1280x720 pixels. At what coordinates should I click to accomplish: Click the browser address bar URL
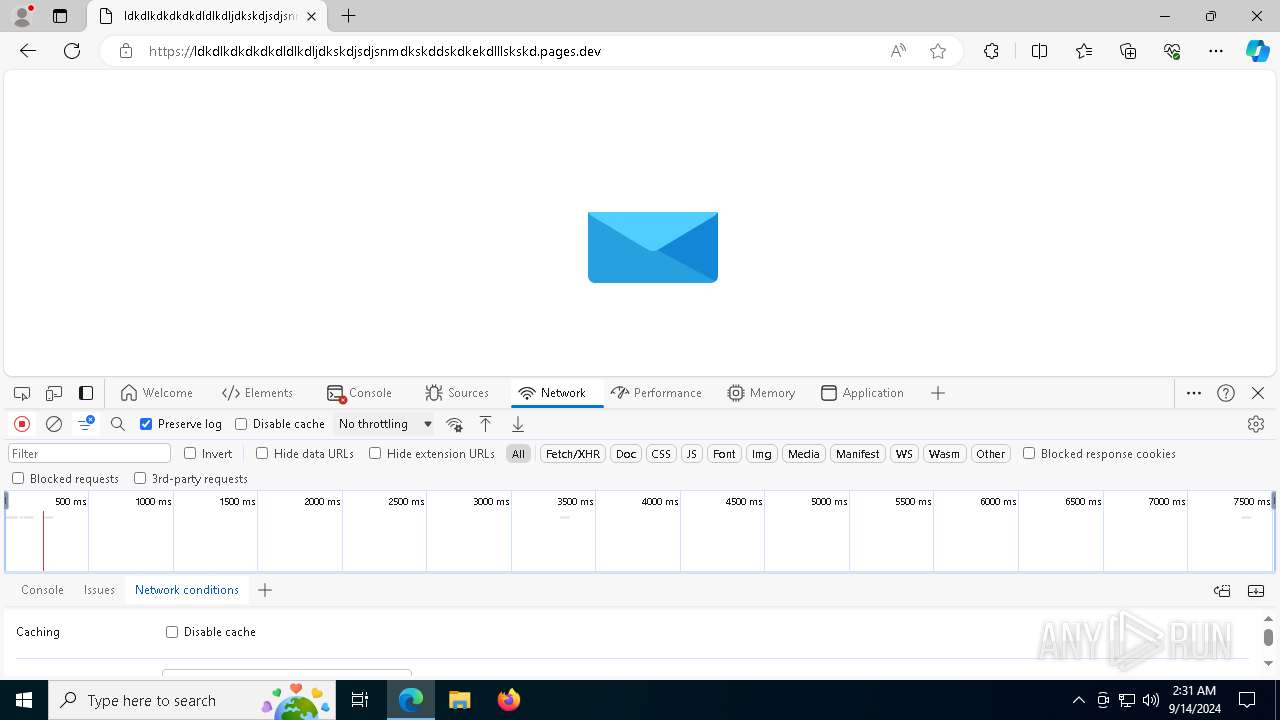click(374, 51)
